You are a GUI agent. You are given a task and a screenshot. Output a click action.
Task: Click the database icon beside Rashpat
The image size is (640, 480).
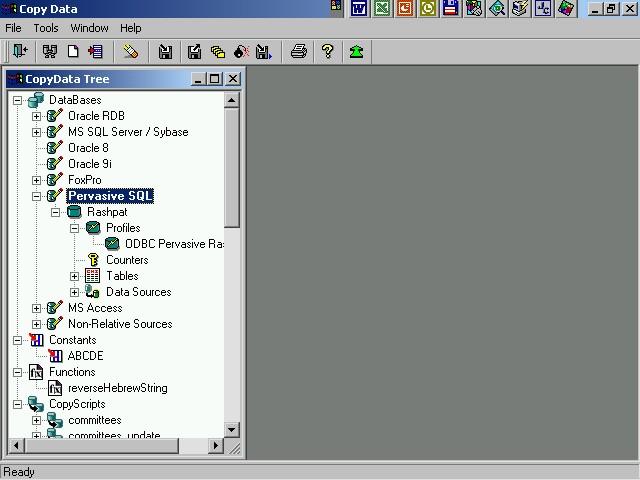coord(73,212)
